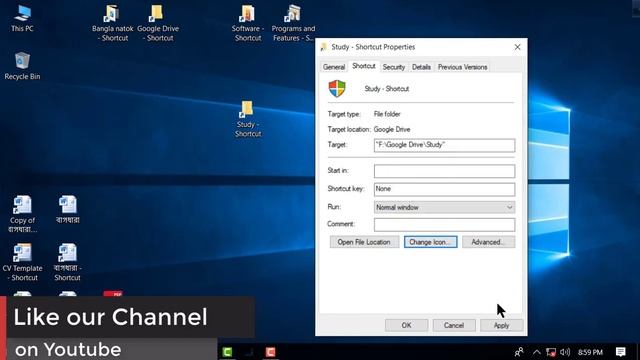Select the Study shortcut on the desktop
640x360 pixels.
click(247, 119)
